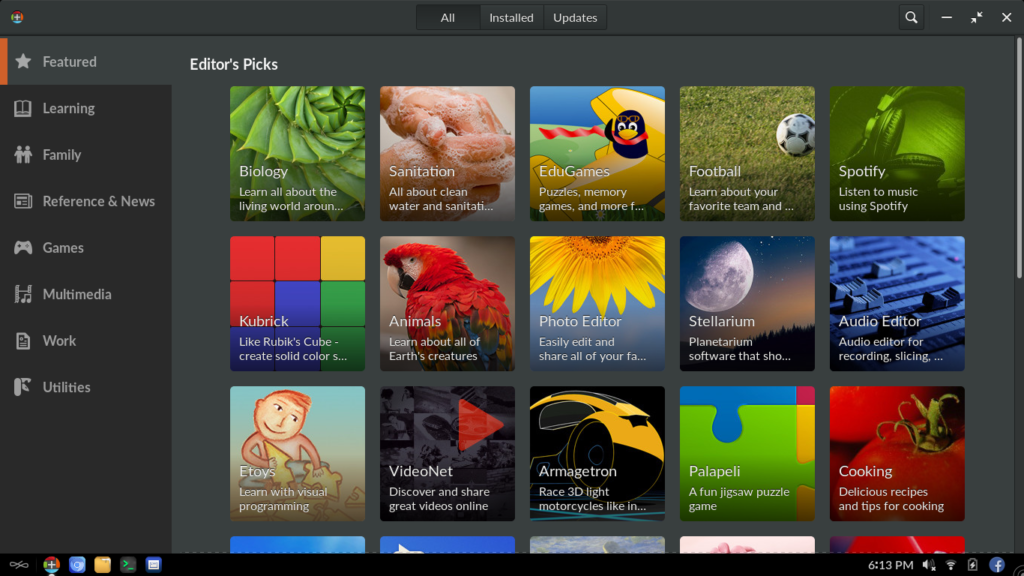1024x576 pixels.
Task: Open the Games controller category
Action: [86, 248]
